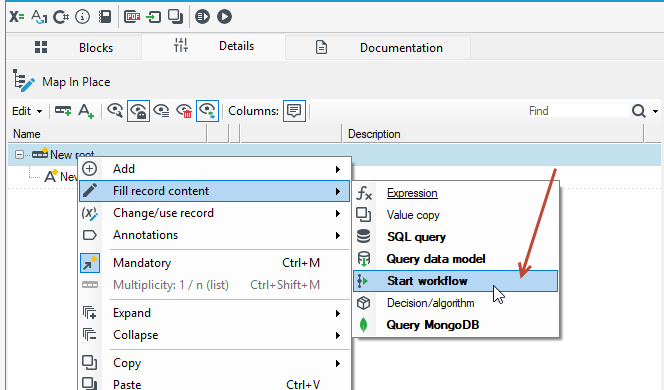The image size is (664, 390).
Task: Click the duplicate squares icon in top toolbar
Action: click(175, 17)
